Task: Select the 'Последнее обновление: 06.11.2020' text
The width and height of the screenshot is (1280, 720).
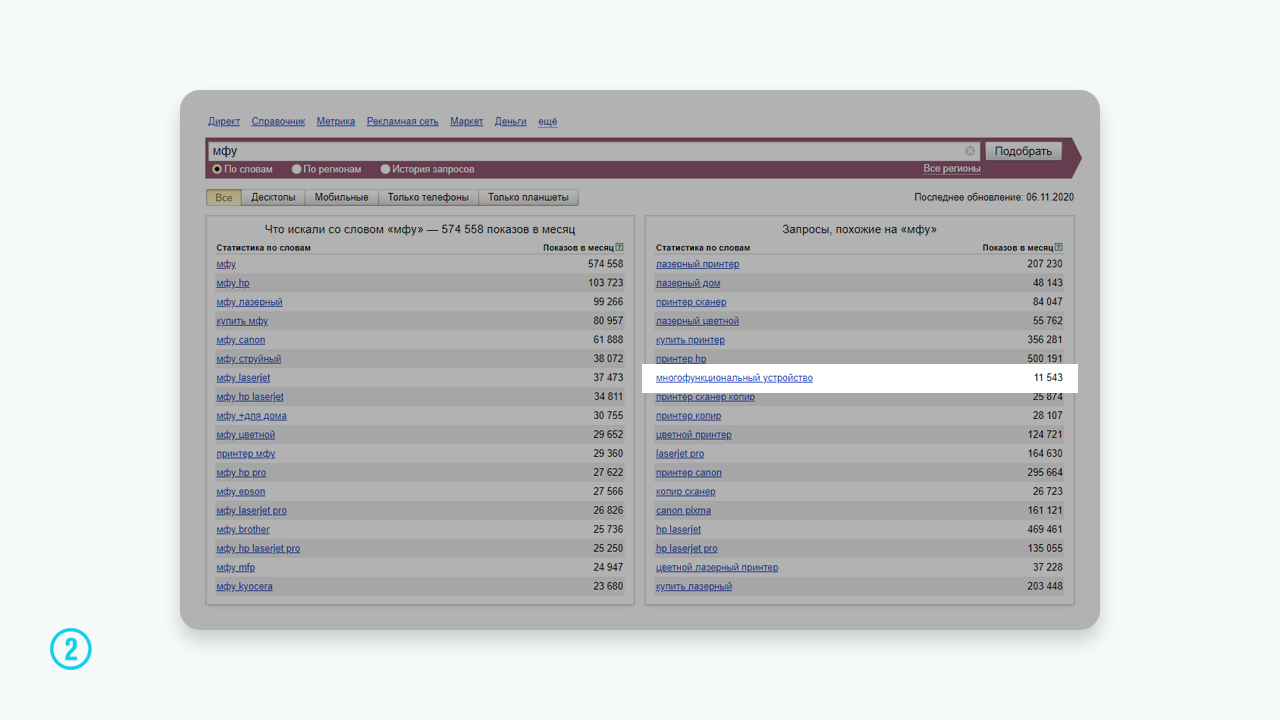Action: (x=994, y=198)
